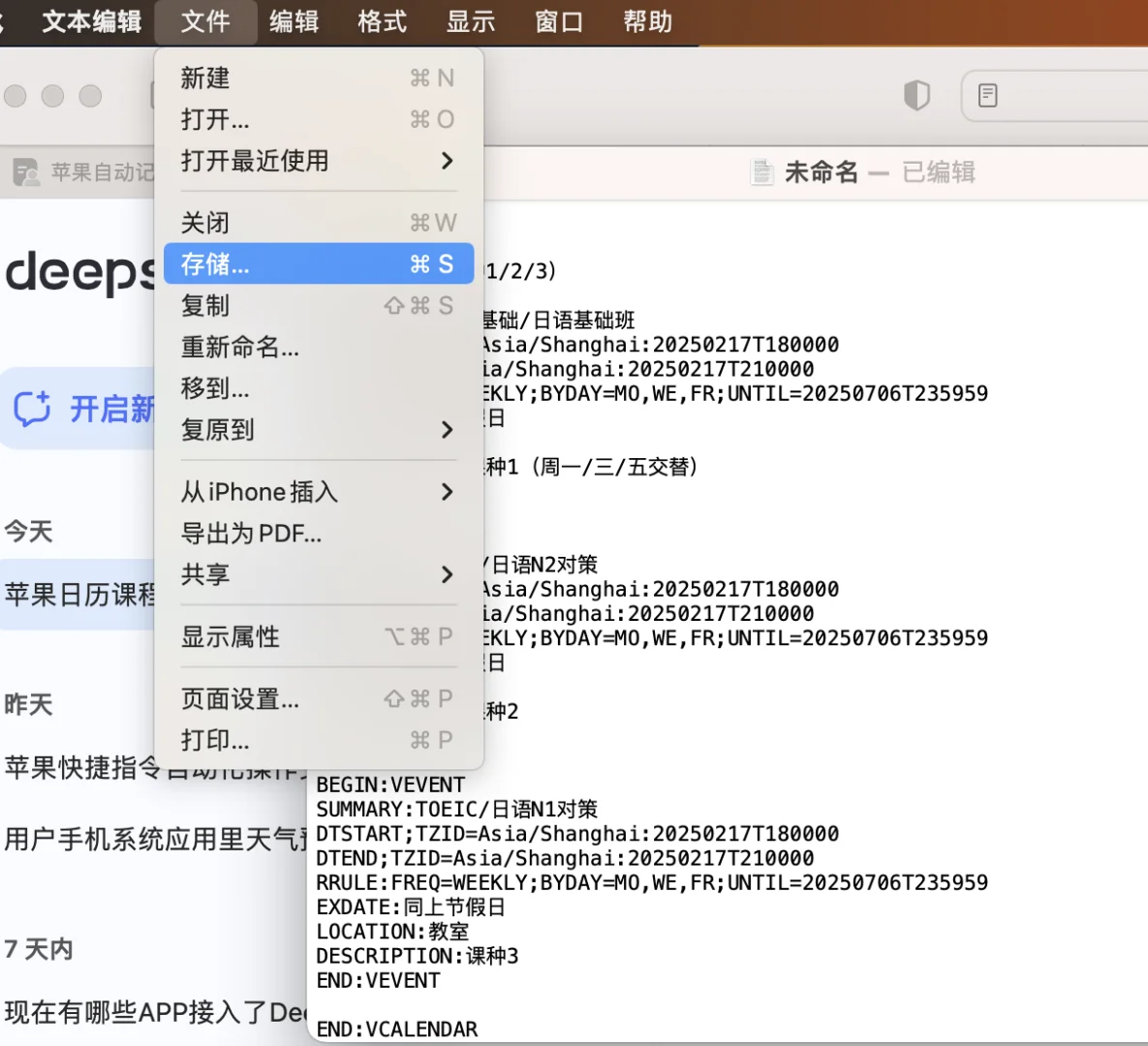Open the 显示 menu
The height and width of the screenshot is (1046, 1148).
tap(471, 21)
